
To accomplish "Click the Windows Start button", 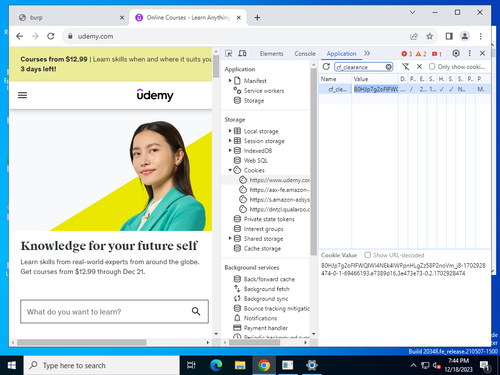I will coord(12,365).
